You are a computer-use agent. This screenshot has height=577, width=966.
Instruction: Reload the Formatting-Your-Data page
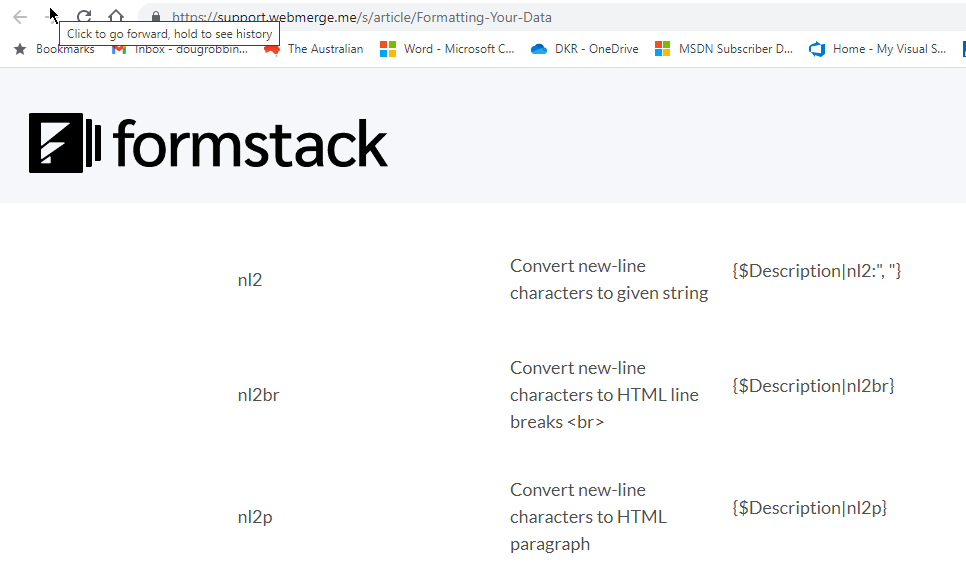tap(83, 16)
